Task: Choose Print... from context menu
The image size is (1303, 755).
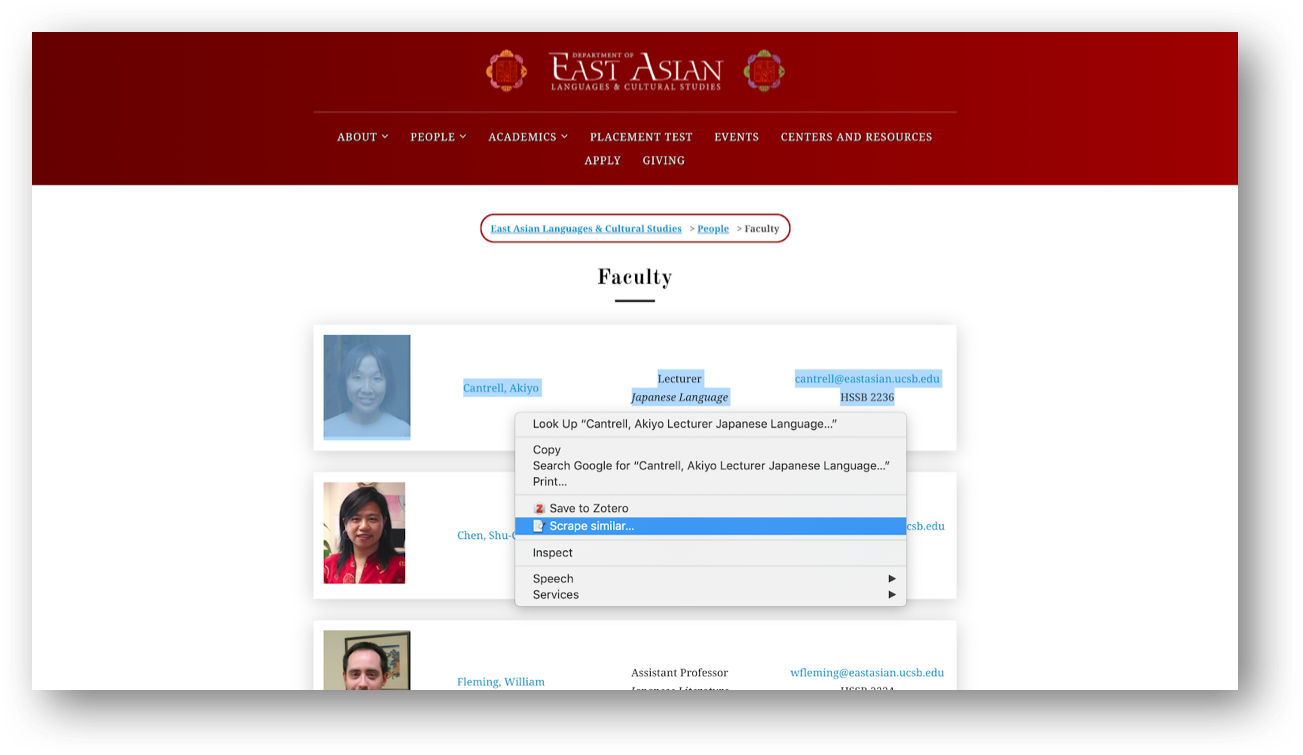Action: click(x=710, y=482)
